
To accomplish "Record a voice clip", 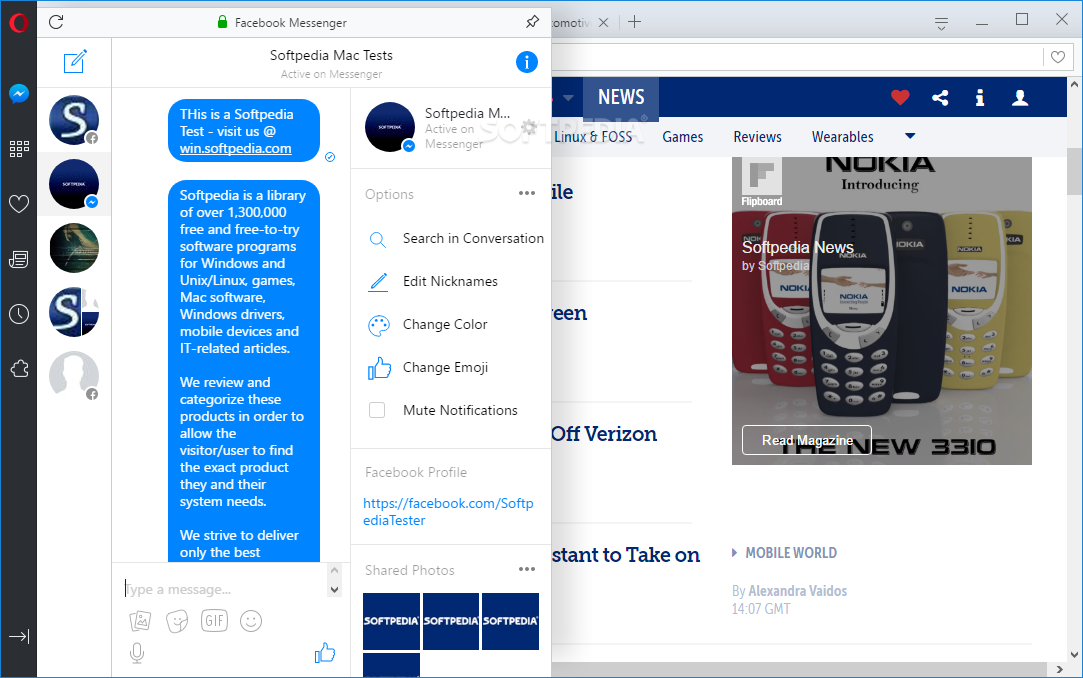I will click(137, 653).
